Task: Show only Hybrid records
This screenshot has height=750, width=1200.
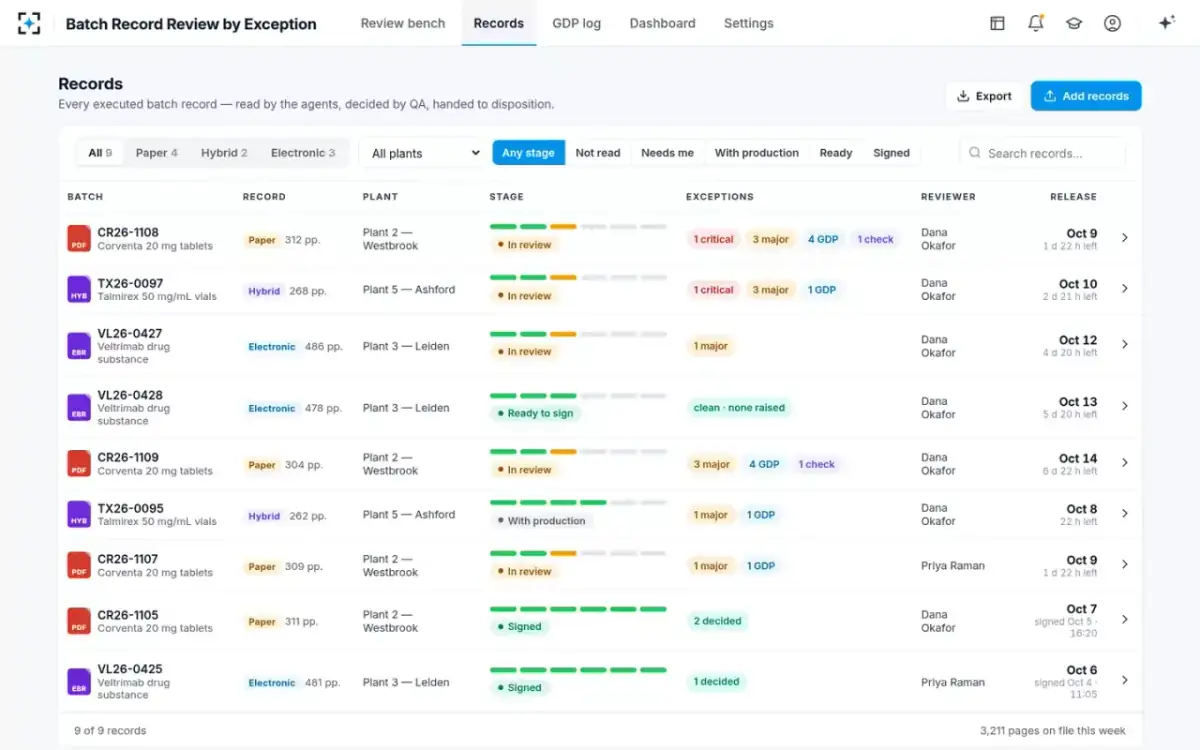Action: tap(224, 153)
